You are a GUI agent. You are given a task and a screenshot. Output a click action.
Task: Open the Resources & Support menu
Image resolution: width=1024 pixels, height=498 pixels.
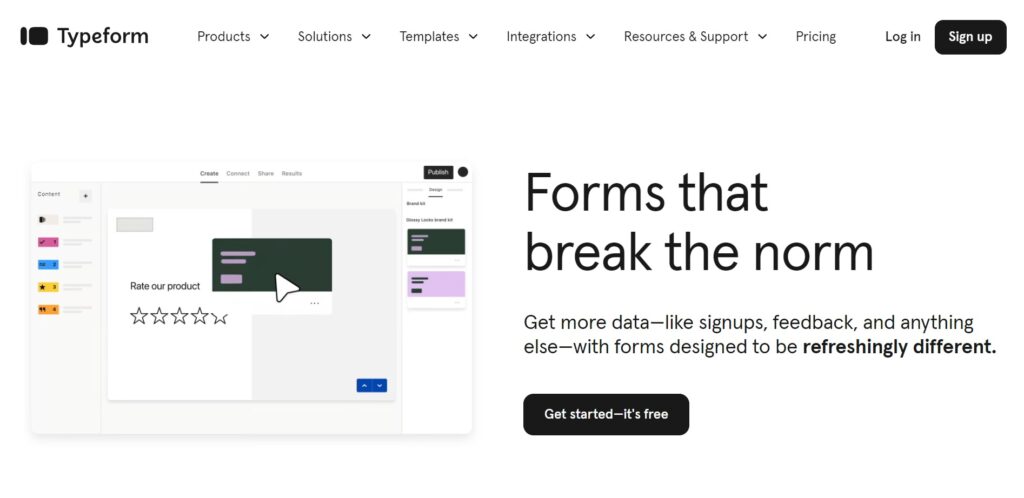(x=695, y=36)
